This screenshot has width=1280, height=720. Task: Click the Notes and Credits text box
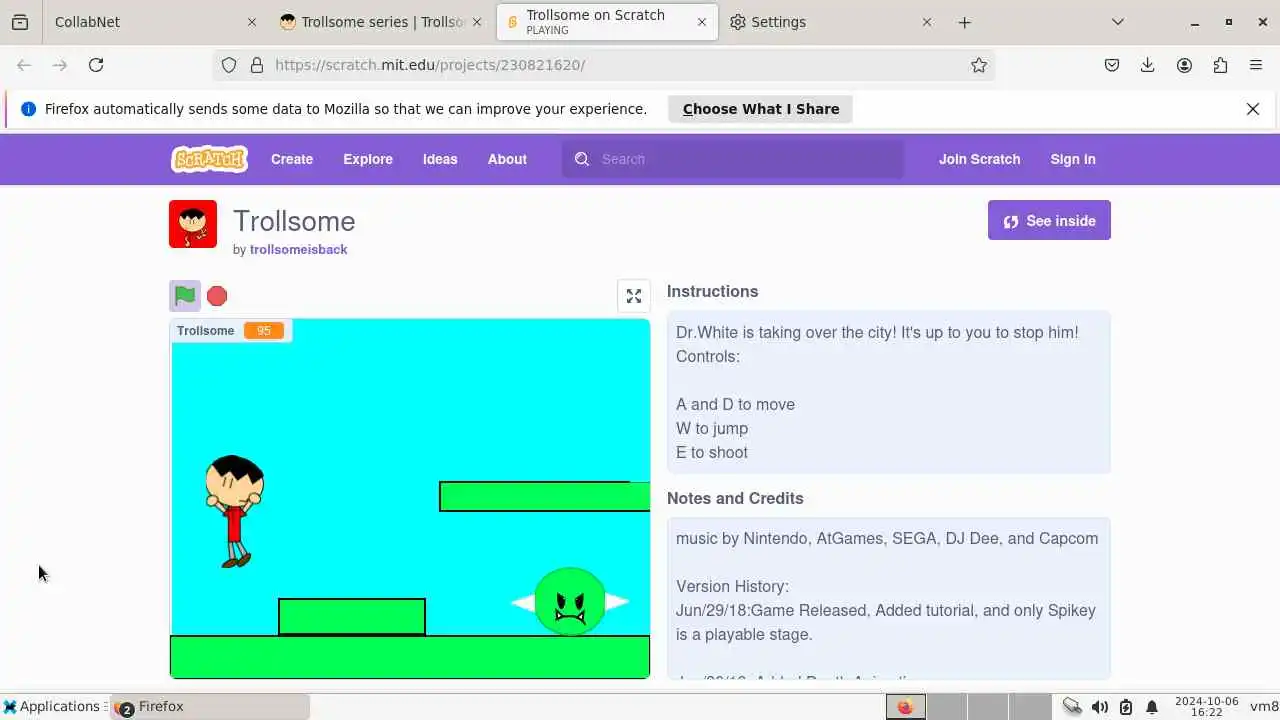point(889,598)
